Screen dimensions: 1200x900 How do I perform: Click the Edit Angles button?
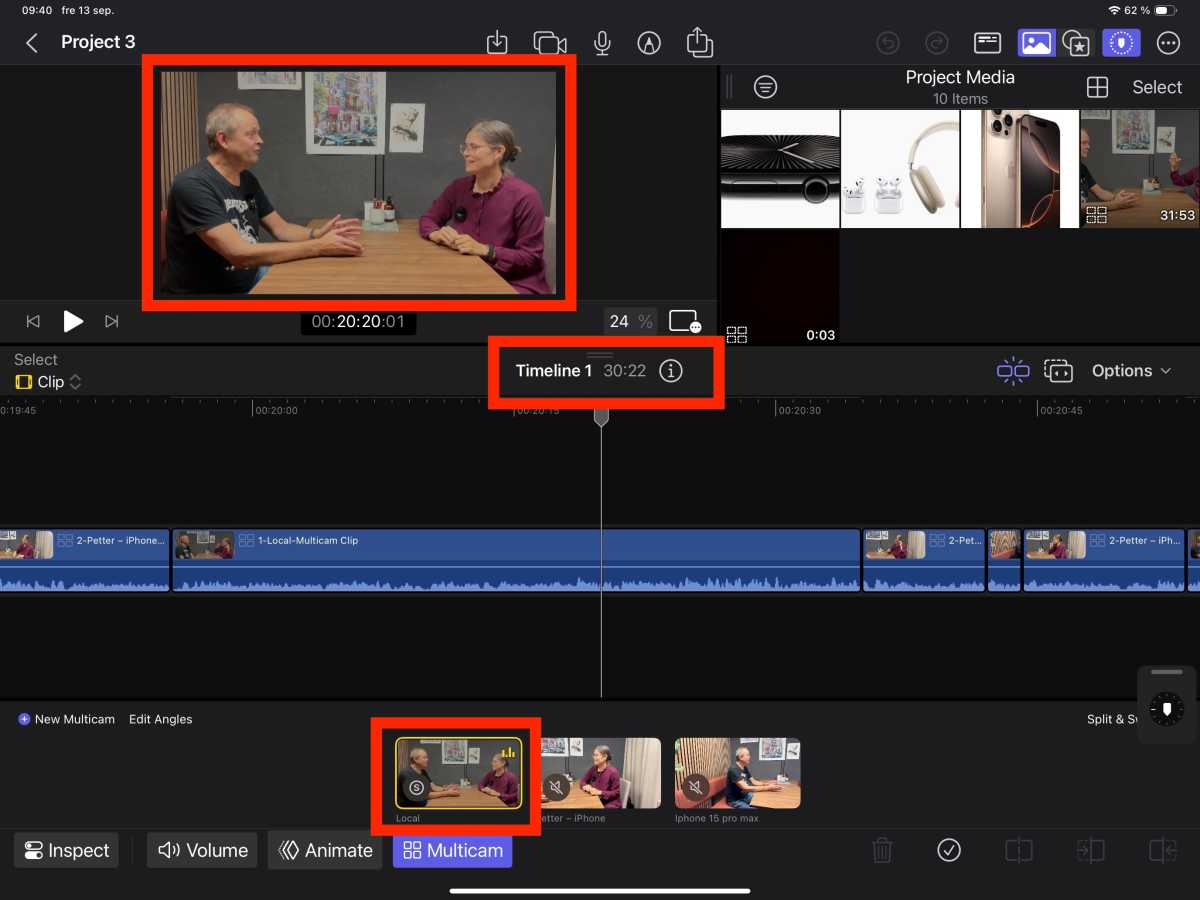click(160, 719)
